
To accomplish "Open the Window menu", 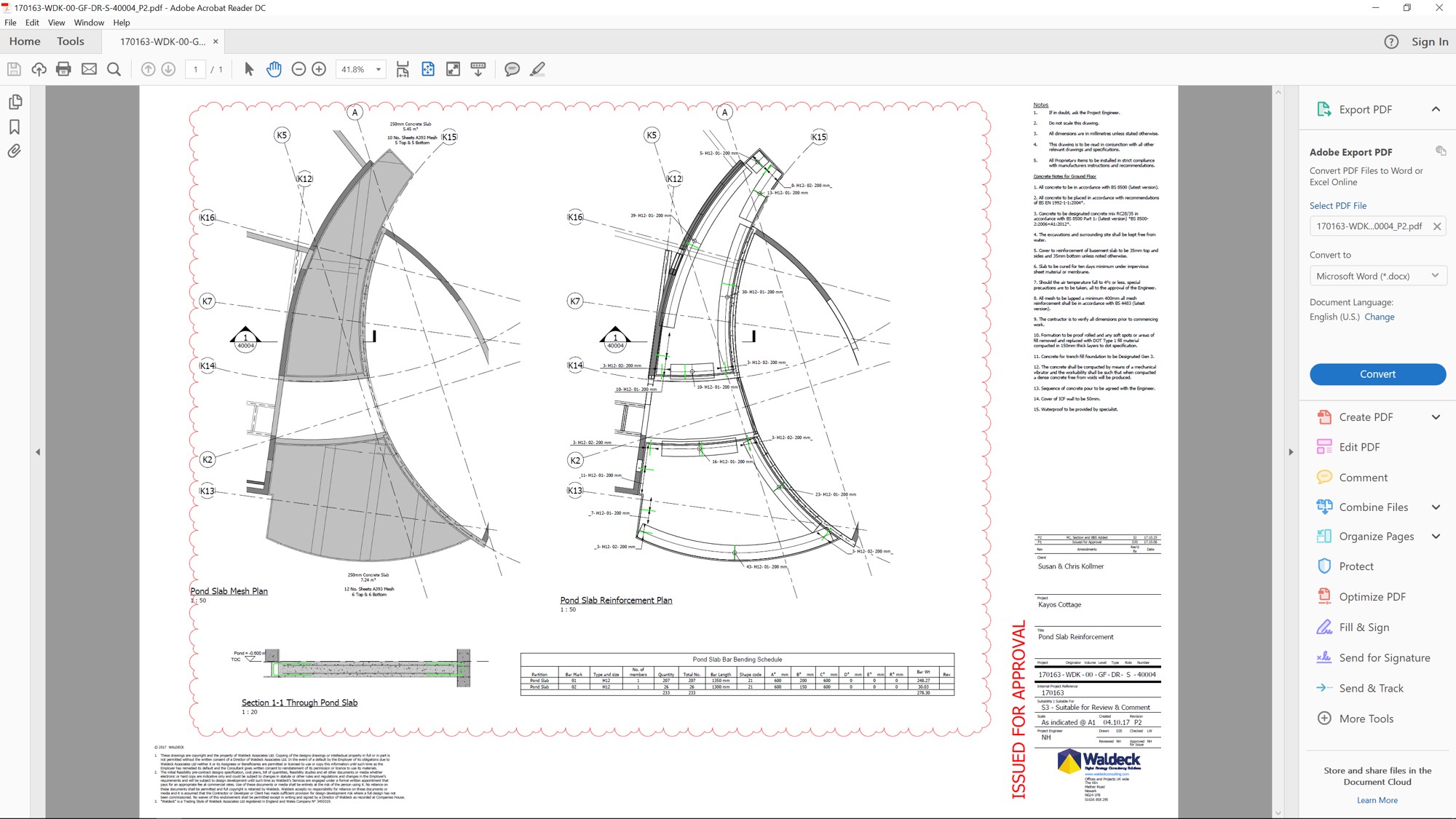I will coord(89,23).
